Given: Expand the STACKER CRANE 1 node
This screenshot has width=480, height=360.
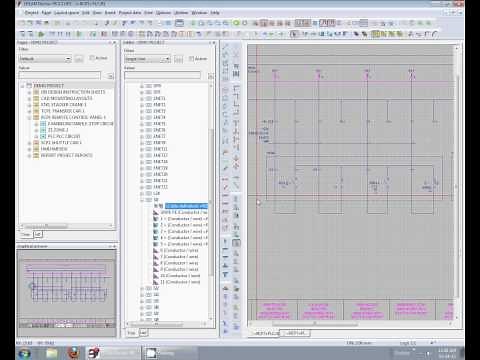Looking at the screenshot, I should 30,105.
